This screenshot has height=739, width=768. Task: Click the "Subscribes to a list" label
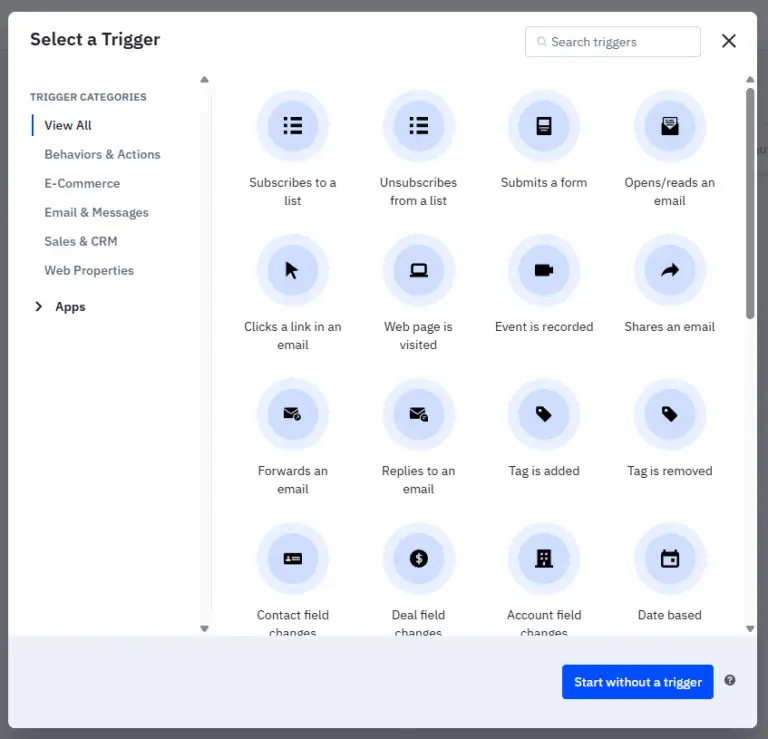292,191
